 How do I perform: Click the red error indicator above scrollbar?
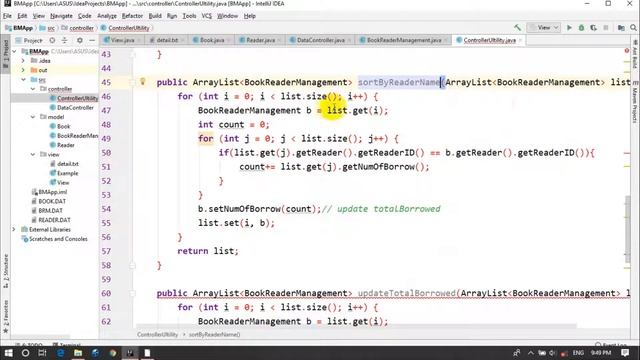[627, 51]
